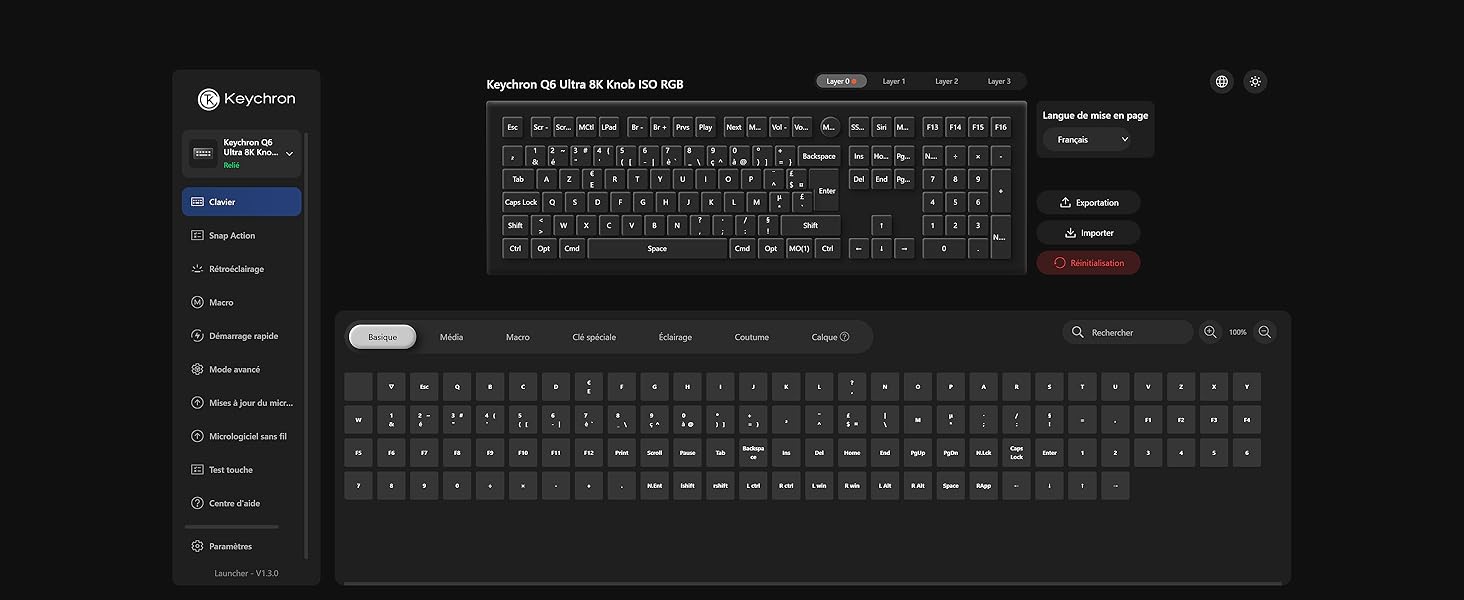
Task: Pick the RApp key in the palette
Action: click(x=983, y=486)
